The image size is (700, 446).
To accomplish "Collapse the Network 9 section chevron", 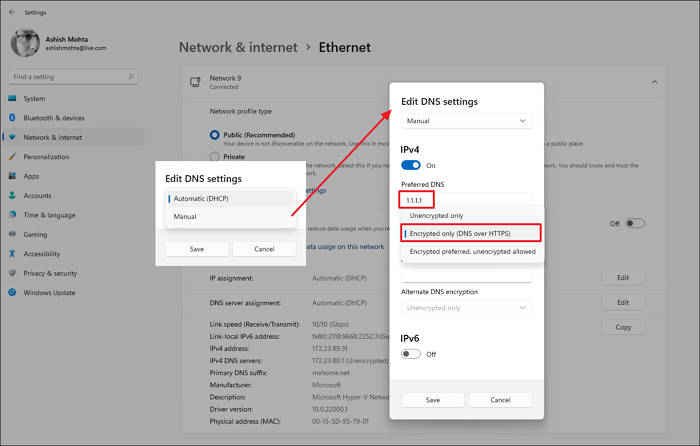I will 654,82.
